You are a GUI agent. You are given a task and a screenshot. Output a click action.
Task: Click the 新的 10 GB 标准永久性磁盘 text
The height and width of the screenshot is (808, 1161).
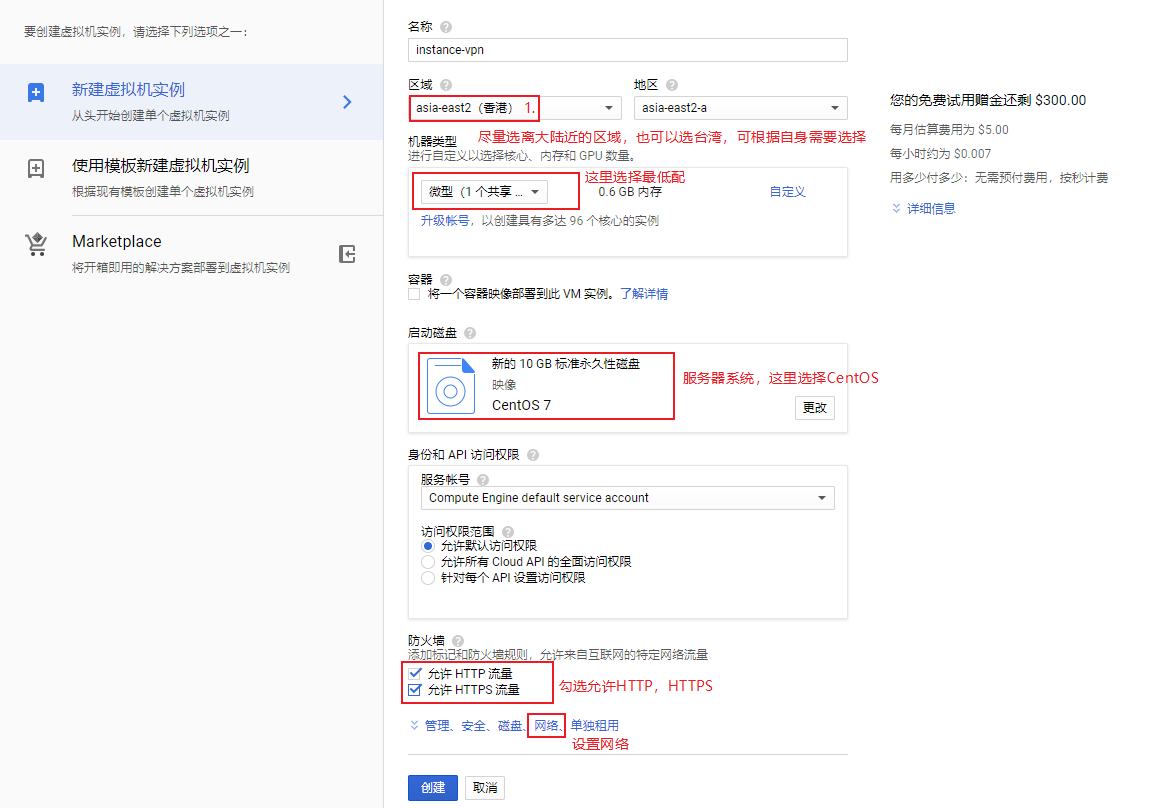pos(566,364)
